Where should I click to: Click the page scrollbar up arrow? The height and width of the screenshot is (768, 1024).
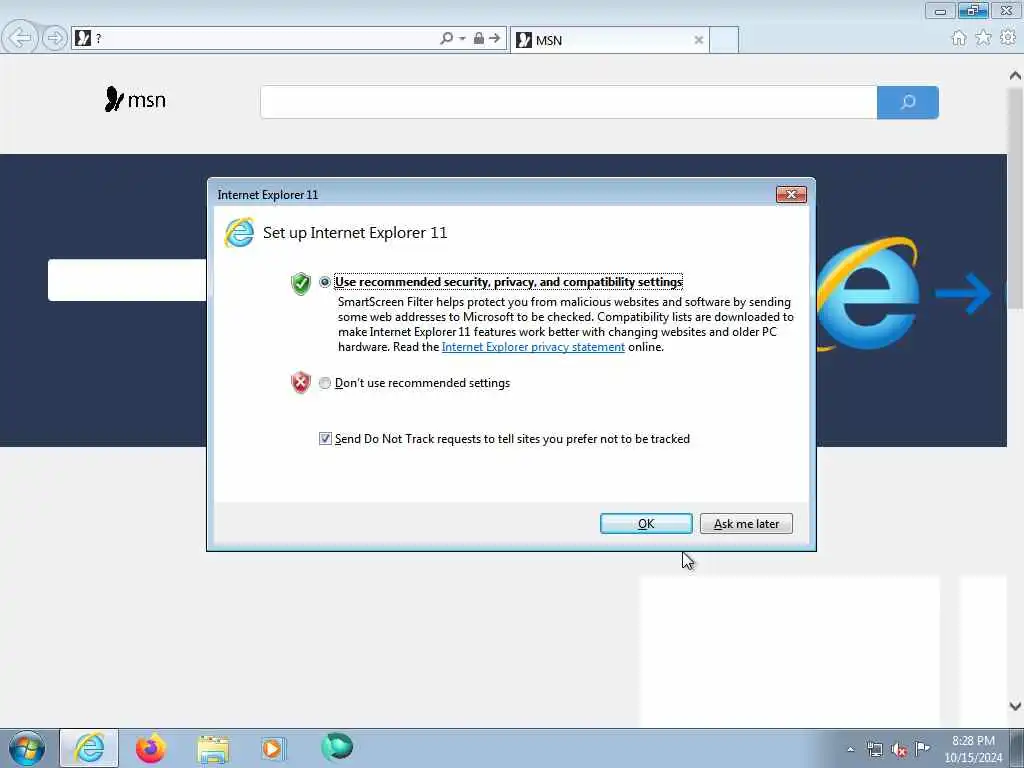(1015, 76)
